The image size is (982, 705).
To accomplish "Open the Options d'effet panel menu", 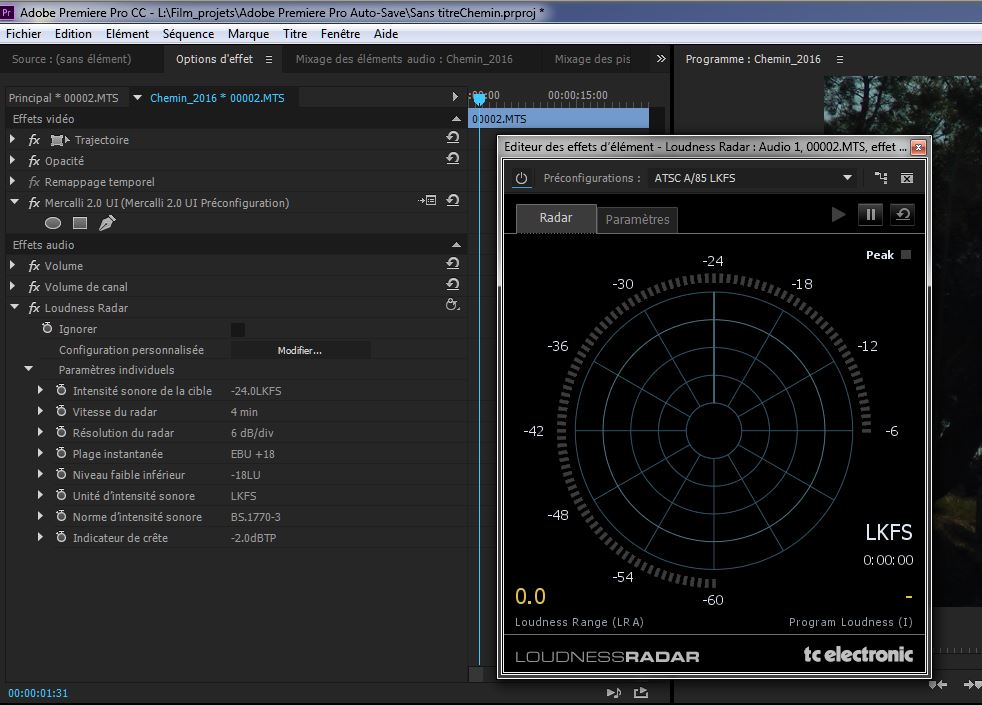I will point(269,59).
